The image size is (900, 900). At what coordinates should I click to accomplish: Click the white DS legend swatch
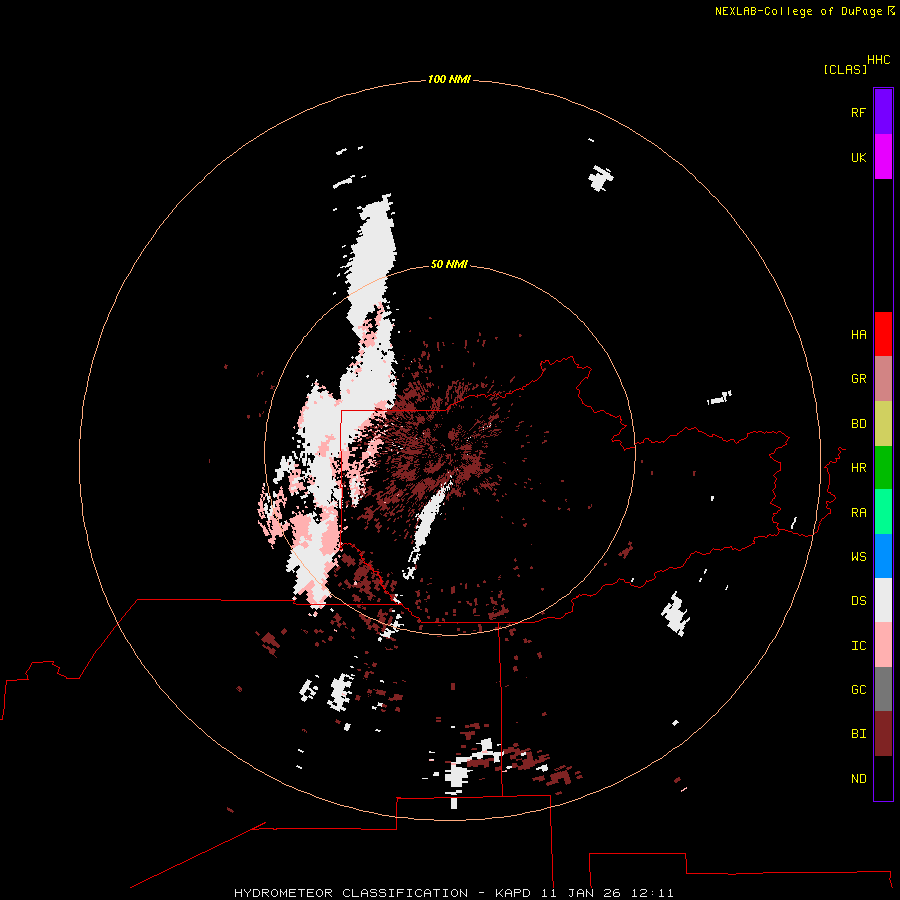(x=883, y=600)
